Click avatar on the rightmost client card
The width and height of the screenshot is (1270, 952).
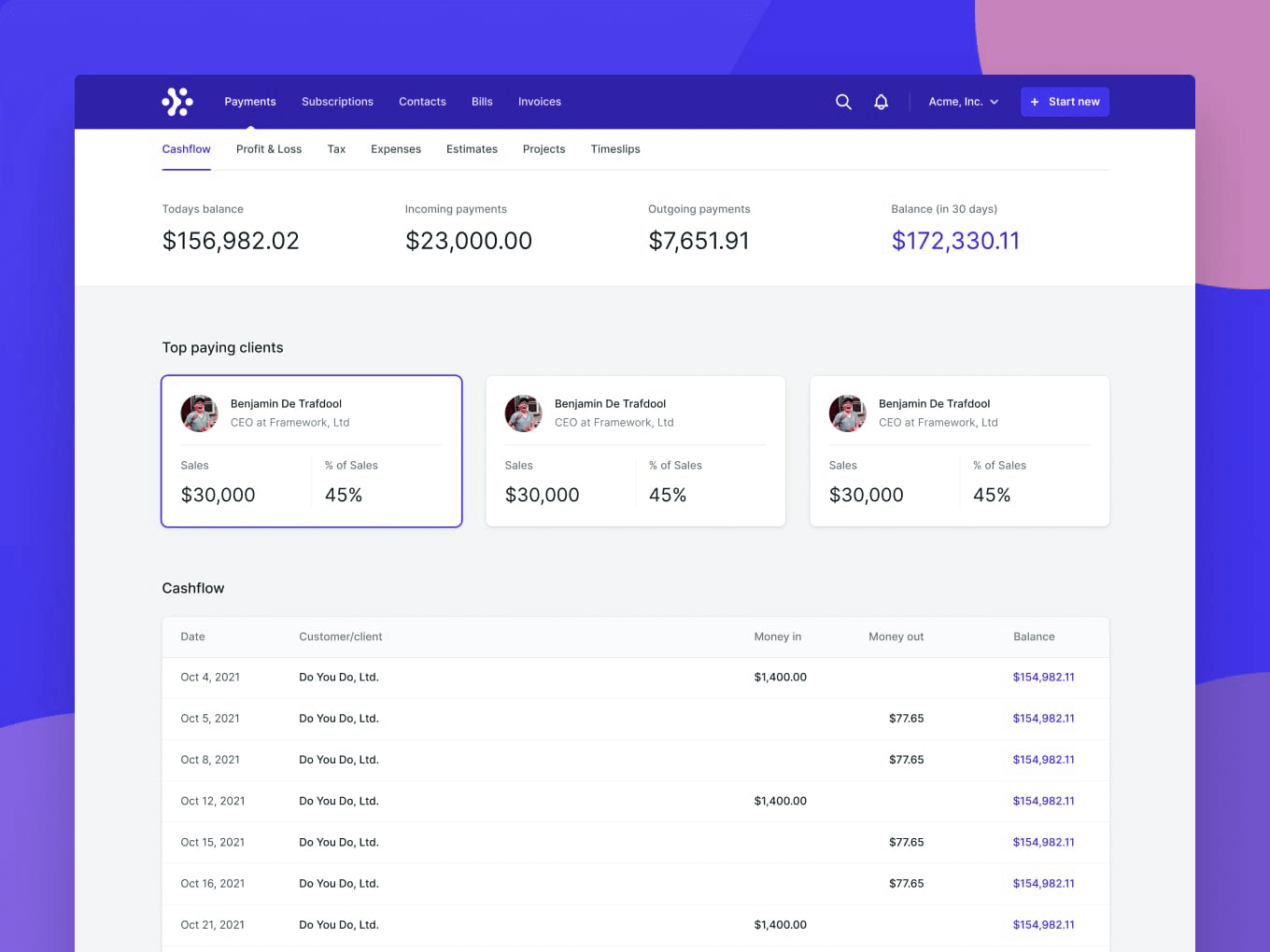pos(847,413)
